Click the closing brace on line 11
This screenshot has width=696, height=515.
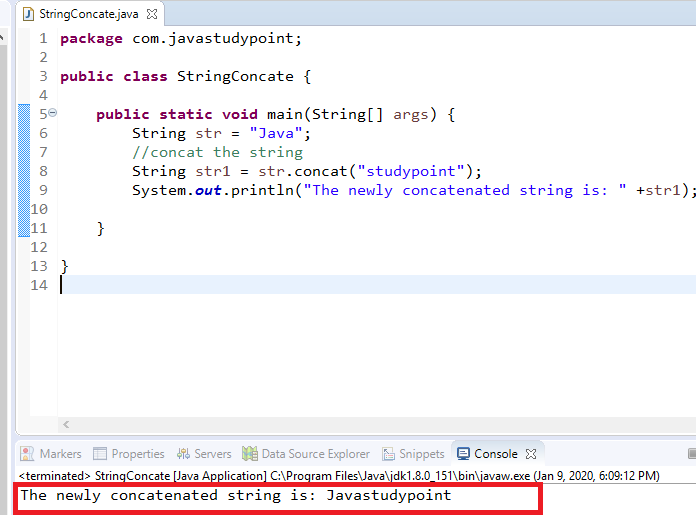tap(101, 229)
